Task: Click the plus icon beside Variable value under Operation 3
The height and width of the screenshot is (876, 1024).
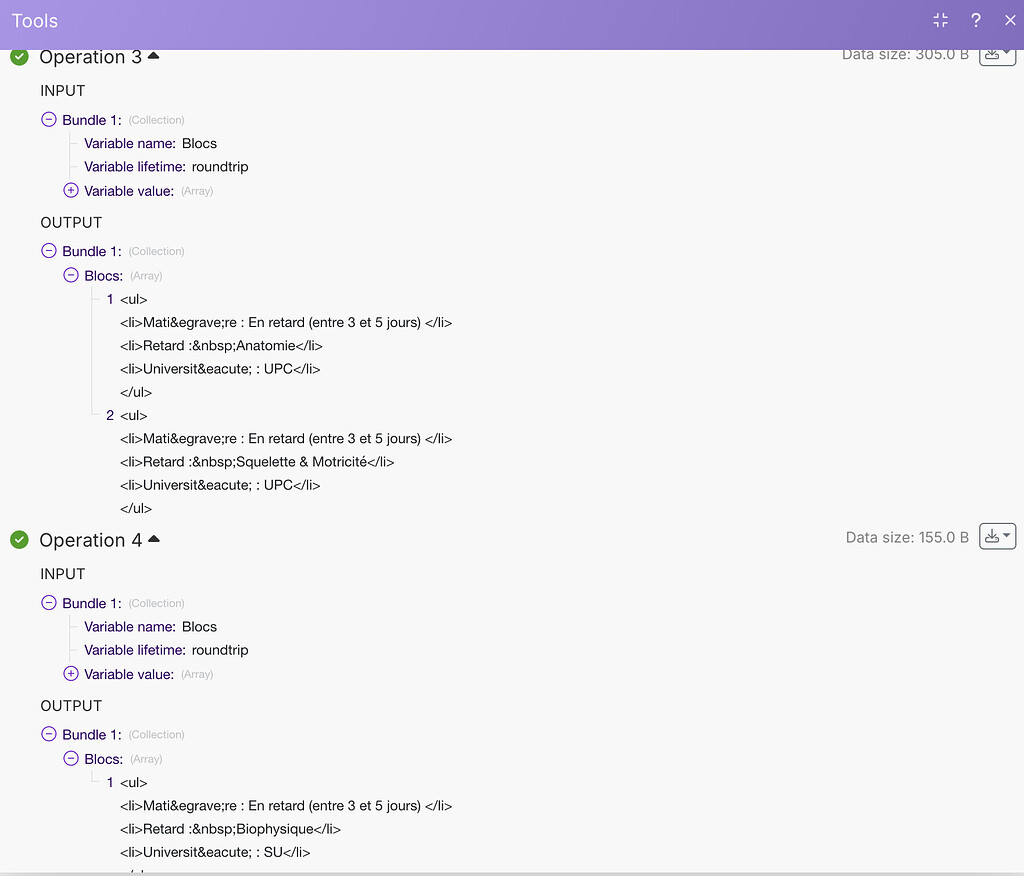Action: [70, 190]
